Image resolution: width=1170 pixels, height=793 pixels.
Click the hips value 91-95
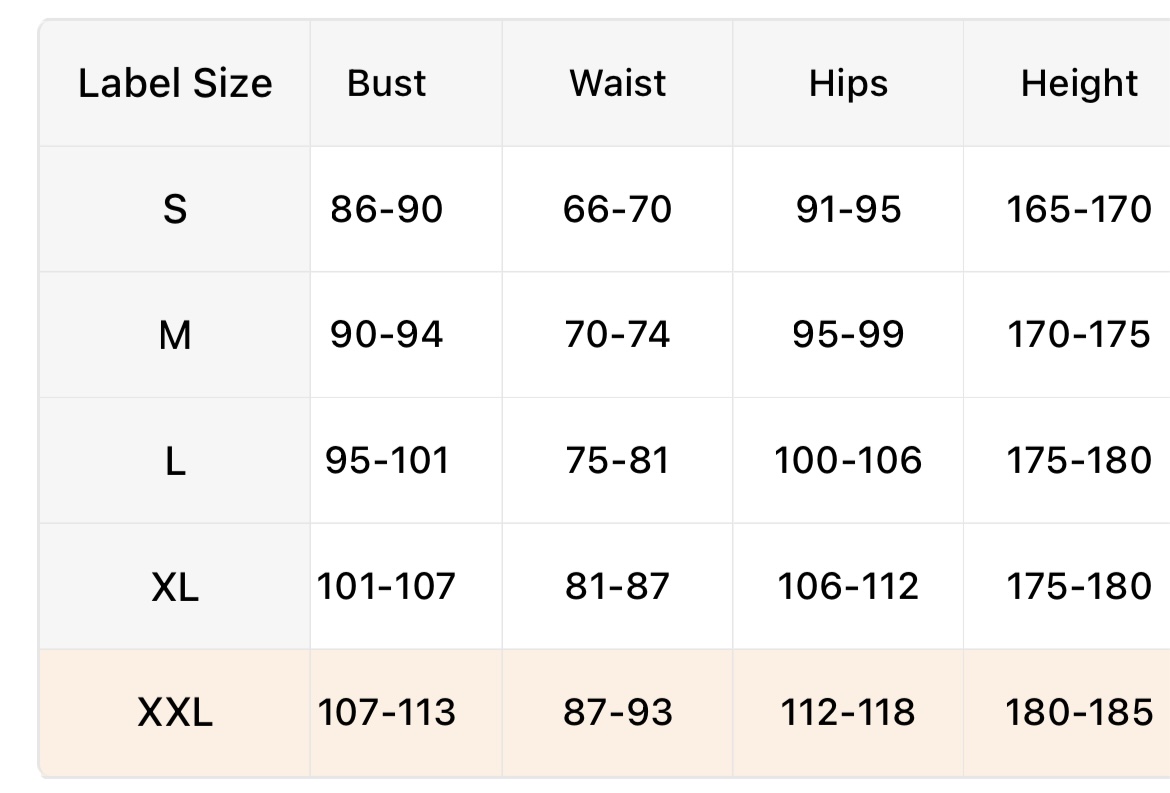[x=848, y=209]
